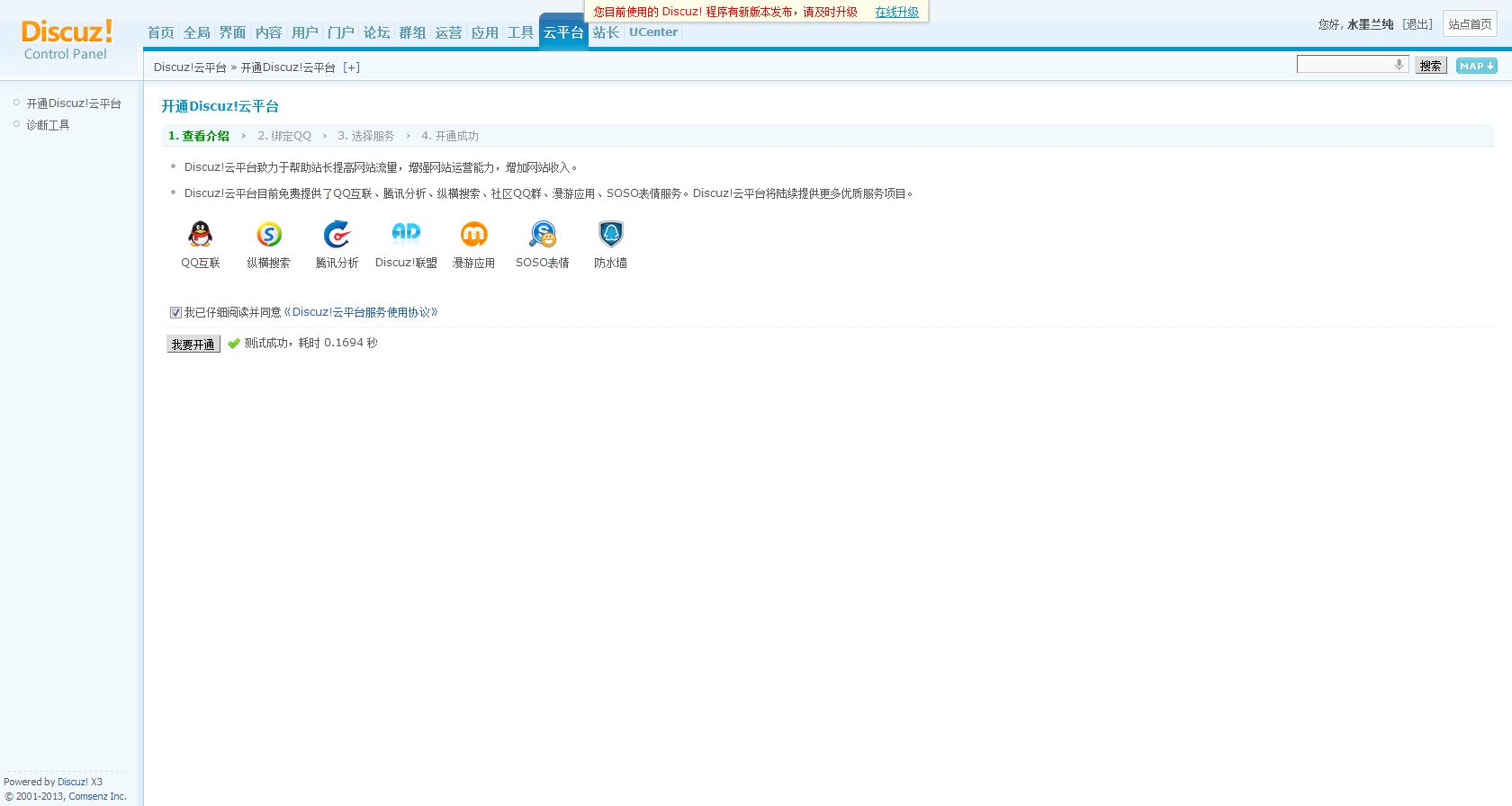Click the 搜索 search button
Image resolution: width=1512 pixels, height=806 pixels.
pos(1431,66)
